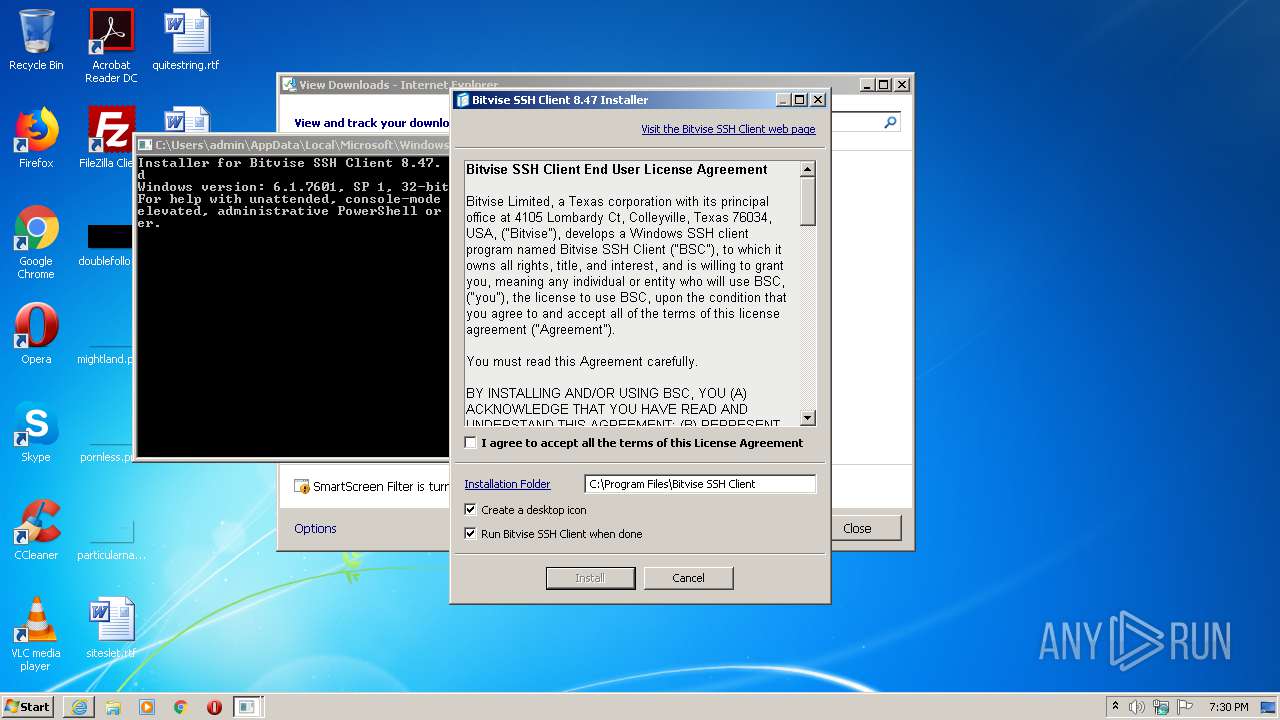Viewport: 1280px width, 720px height.
Task: Visit the Bitvise SSH Client web page
Action: pyautogui.click(x=728, y=129)
